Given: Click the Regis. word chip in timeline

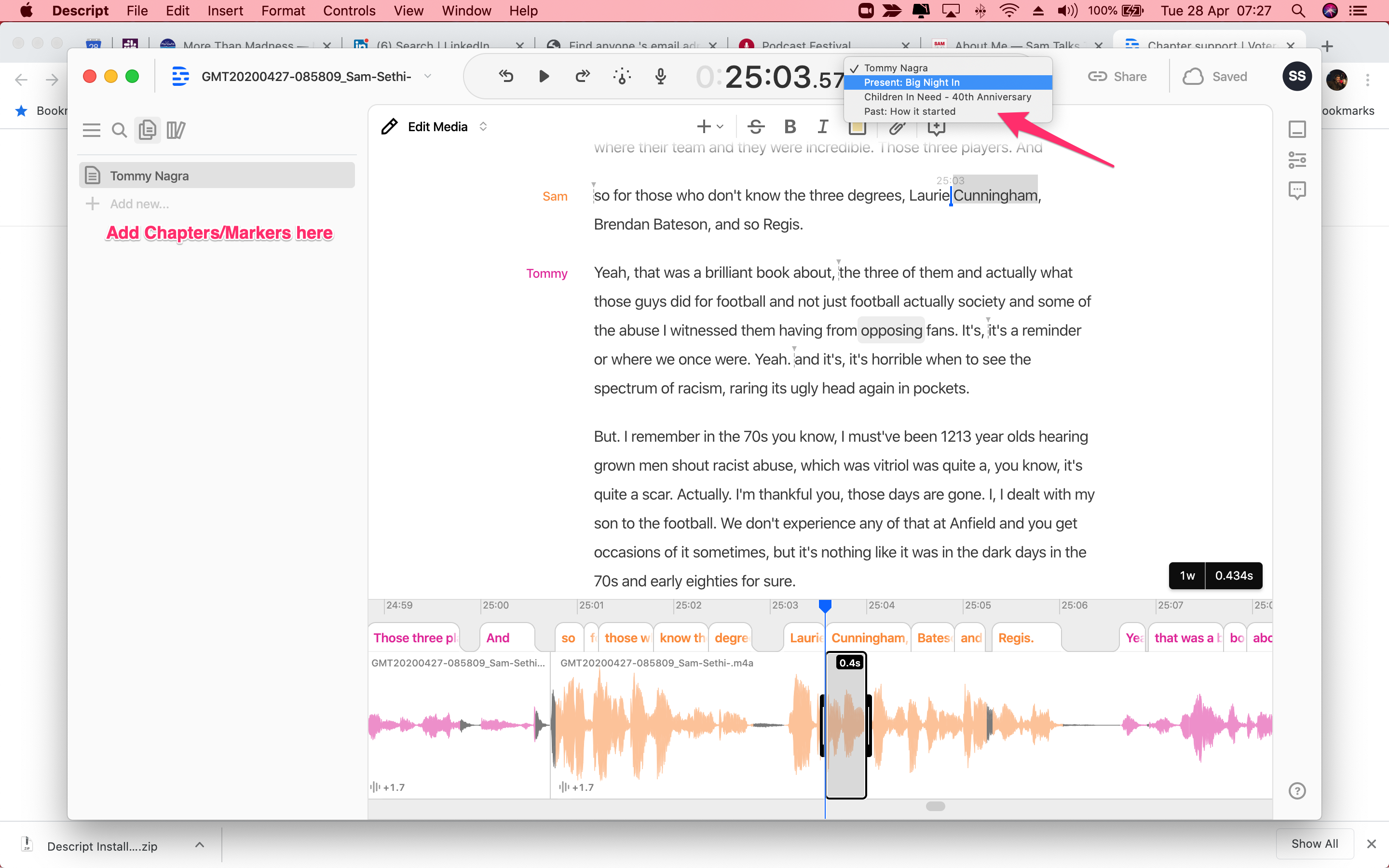Looking at the screenshot, I should [x=1026, y=638].
